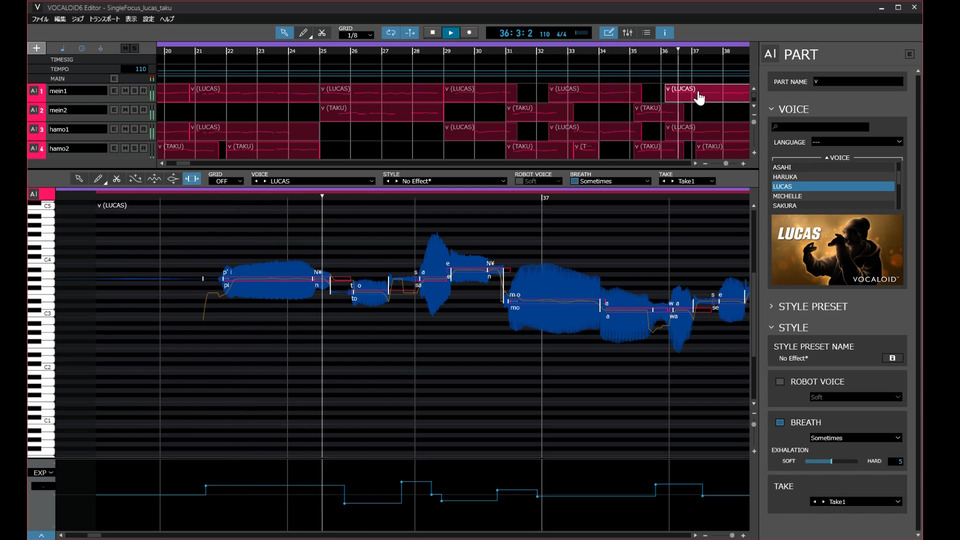Viewport: 960px width, 540px height.
Task: Toggle effects E button on mein2
Action: 114,110
